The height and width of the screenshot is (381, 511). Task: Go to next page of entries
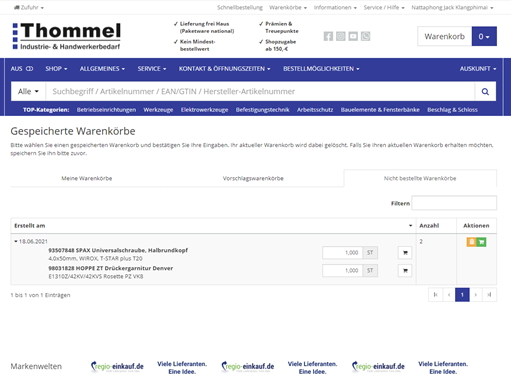(x=476, y=295)
